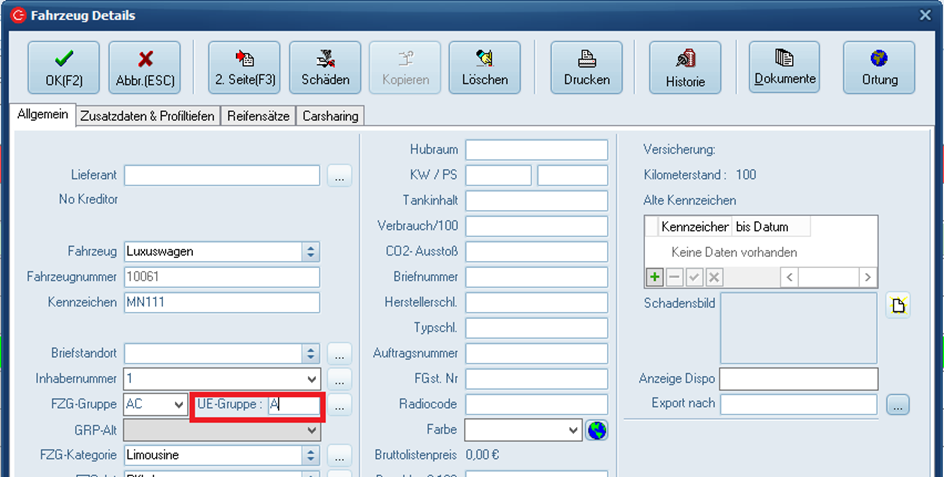
Task: Expand the Inhabernummer dropdown
Action: point(312,379)
